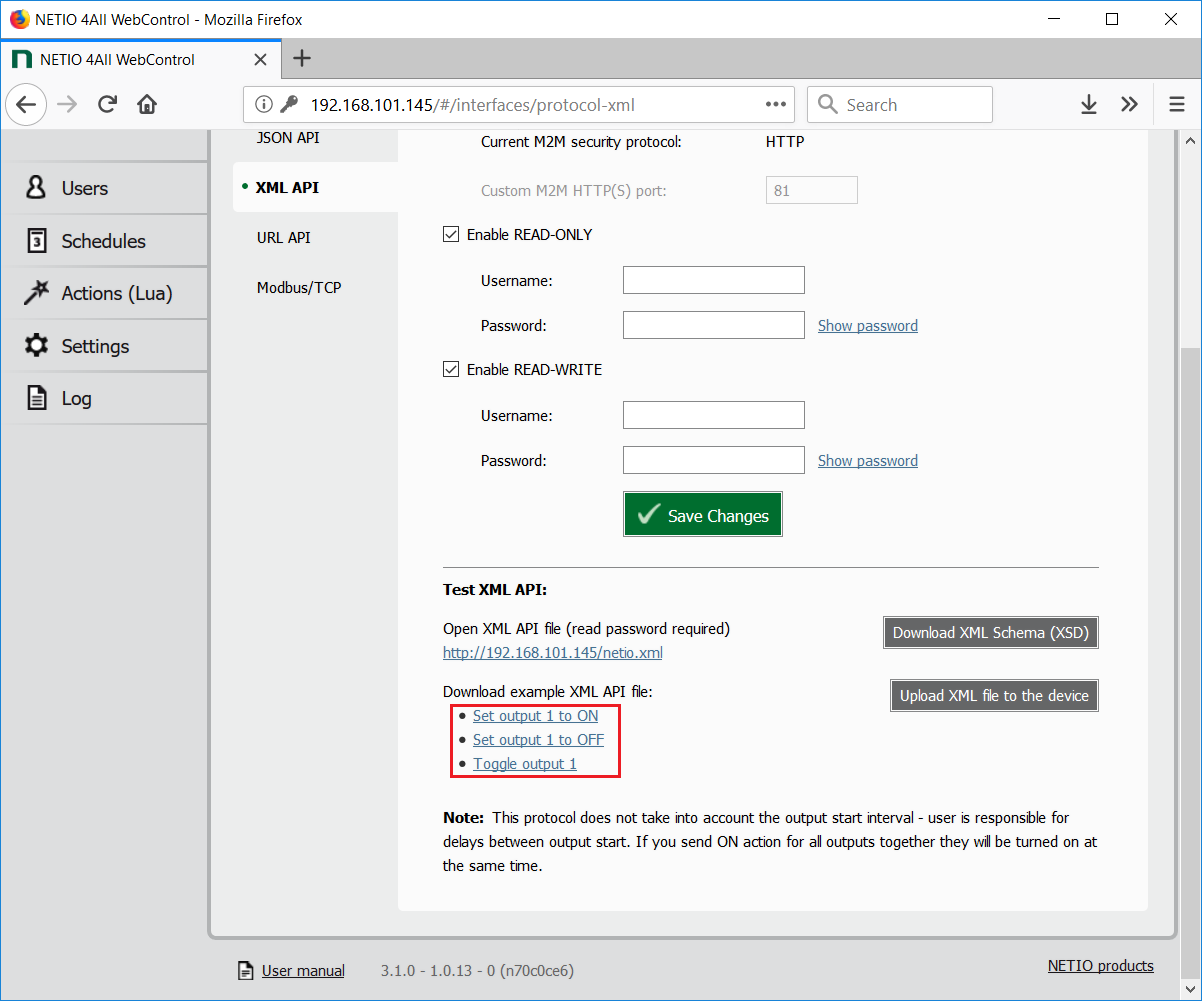1202x1001 pixels.
Task: Focus the READ-WRITE Username field
Action: click(x=714, y=415)
